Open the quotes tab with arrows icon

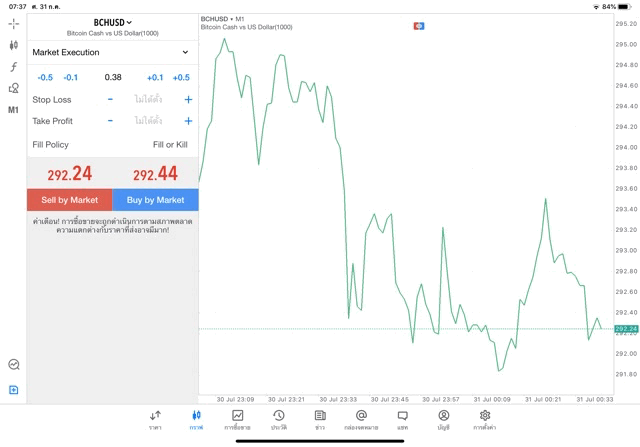click(x=155, y=420)
